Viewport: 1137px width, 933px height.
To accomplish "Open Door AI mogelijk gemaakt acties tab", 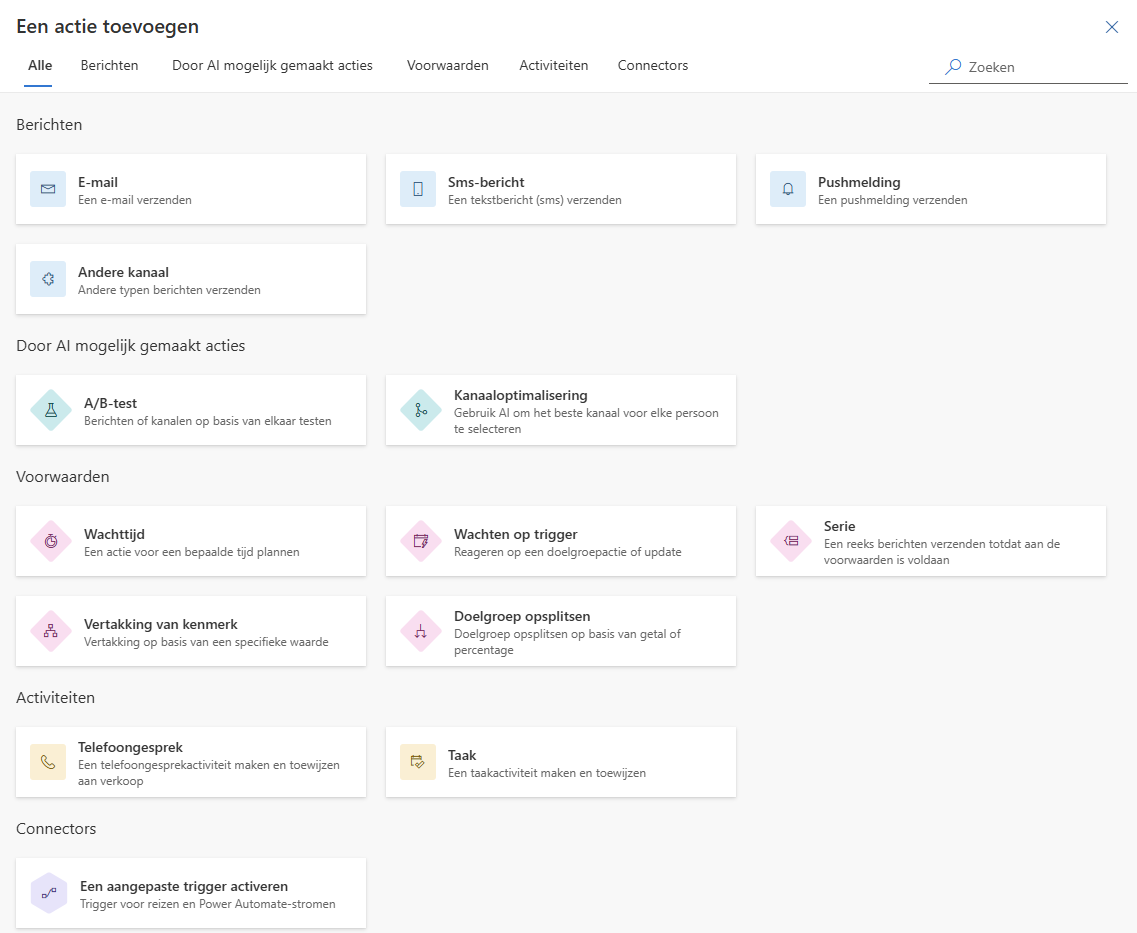I will tap(272, 66).
